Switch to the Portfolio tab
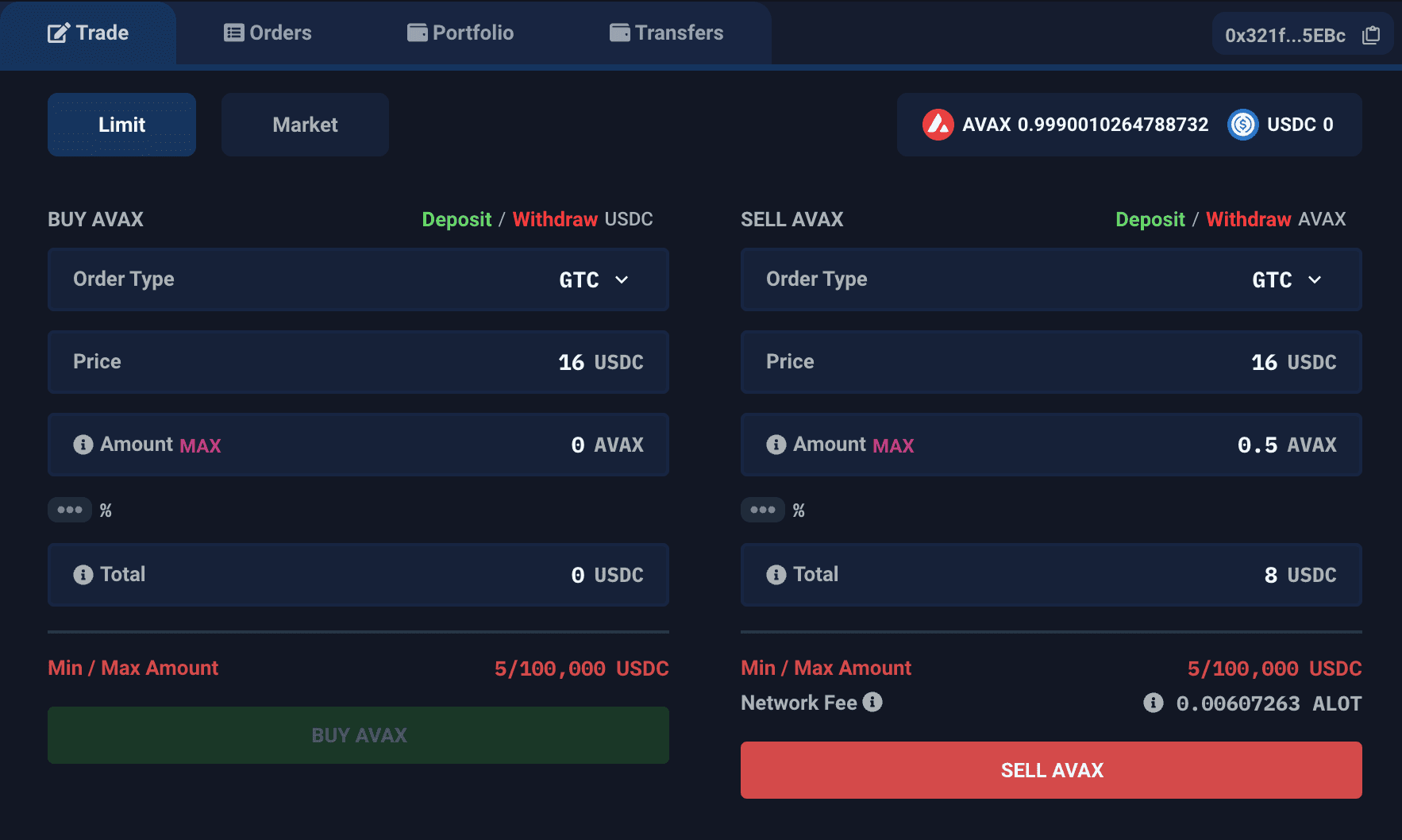 click(460, 33)
